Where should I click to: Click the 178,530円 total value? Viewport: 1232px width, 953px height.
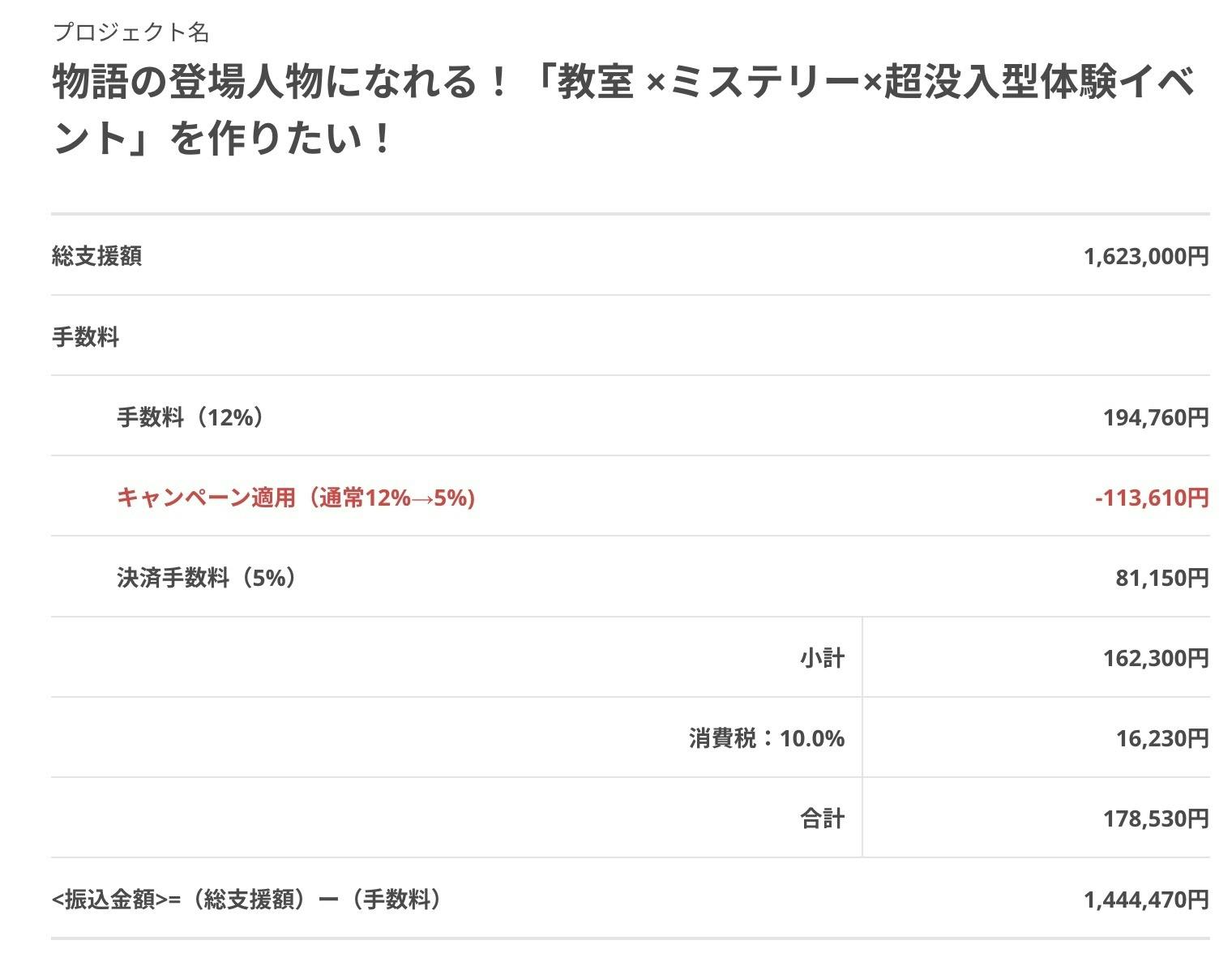(1155, 818)
